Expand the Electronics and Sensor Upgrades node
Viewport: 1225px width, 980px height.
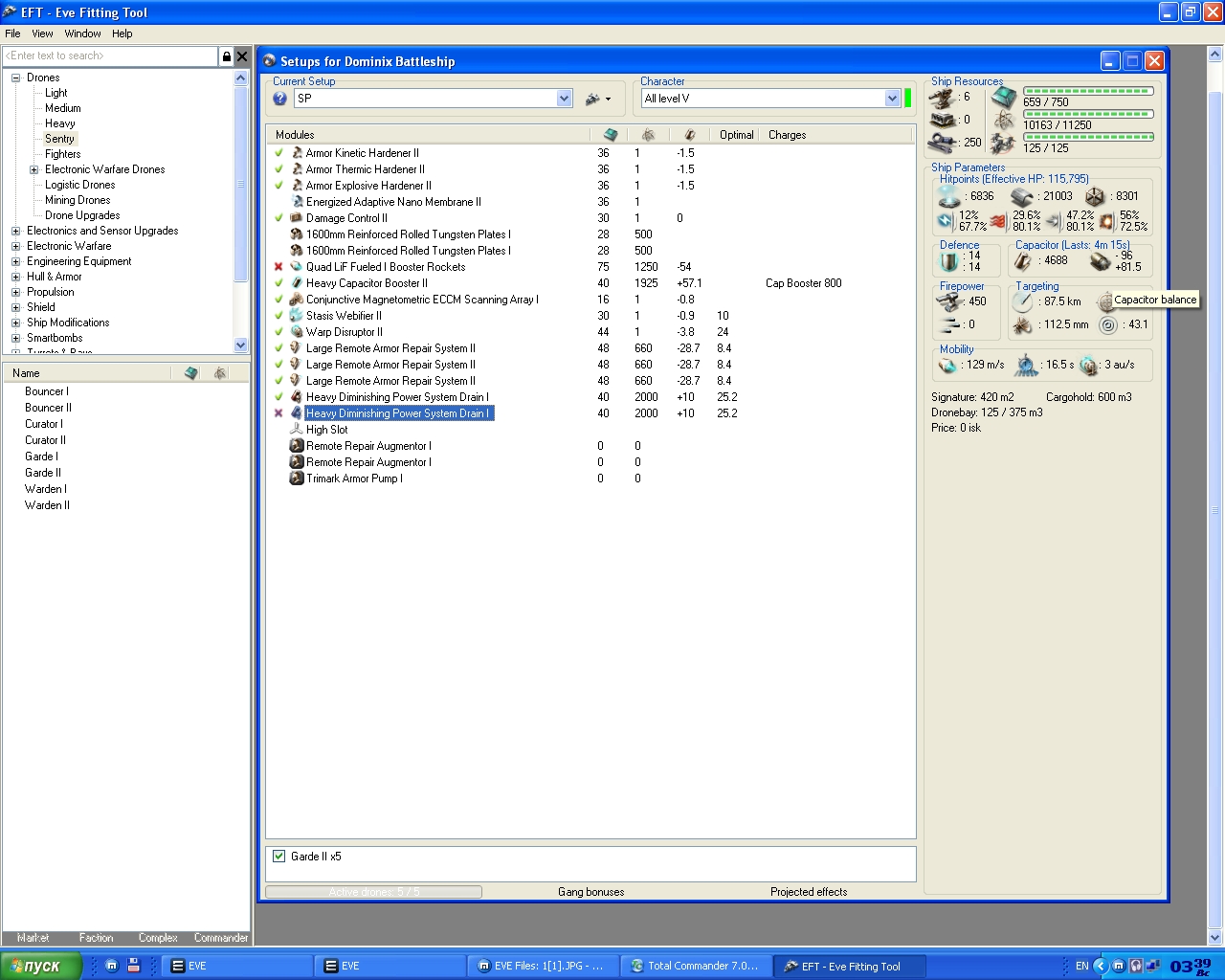point(16,231)
